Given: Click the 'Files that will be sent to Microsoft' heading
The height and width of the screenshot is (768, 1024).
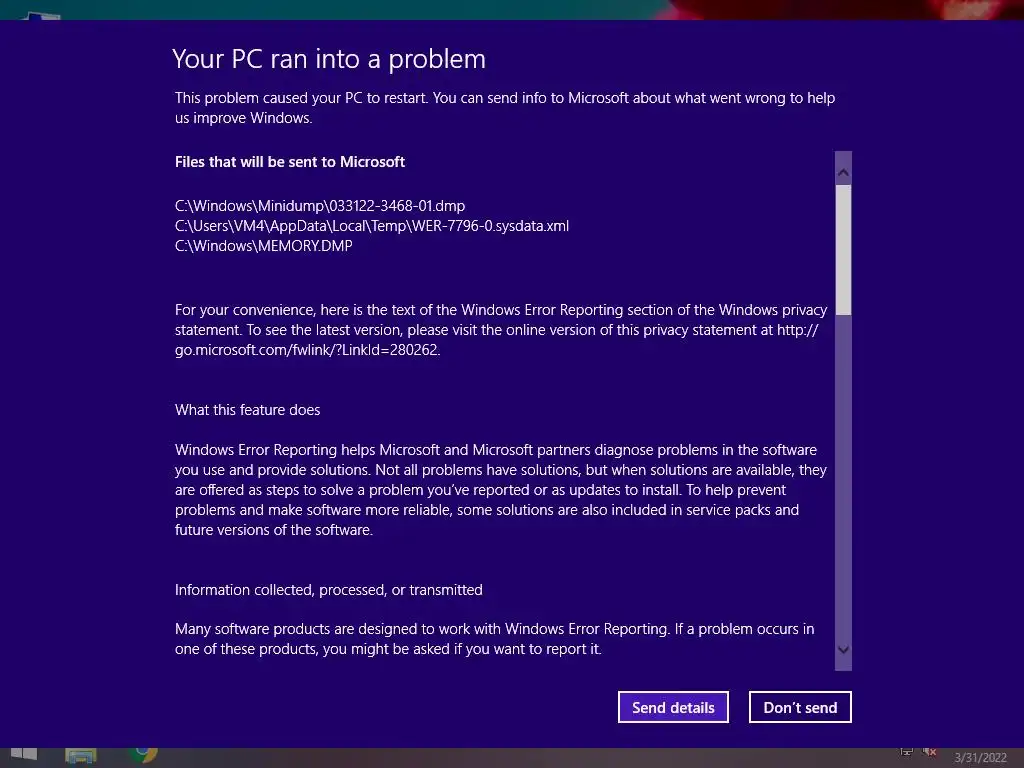Looking at the screenshot, I should click(290, 162).
